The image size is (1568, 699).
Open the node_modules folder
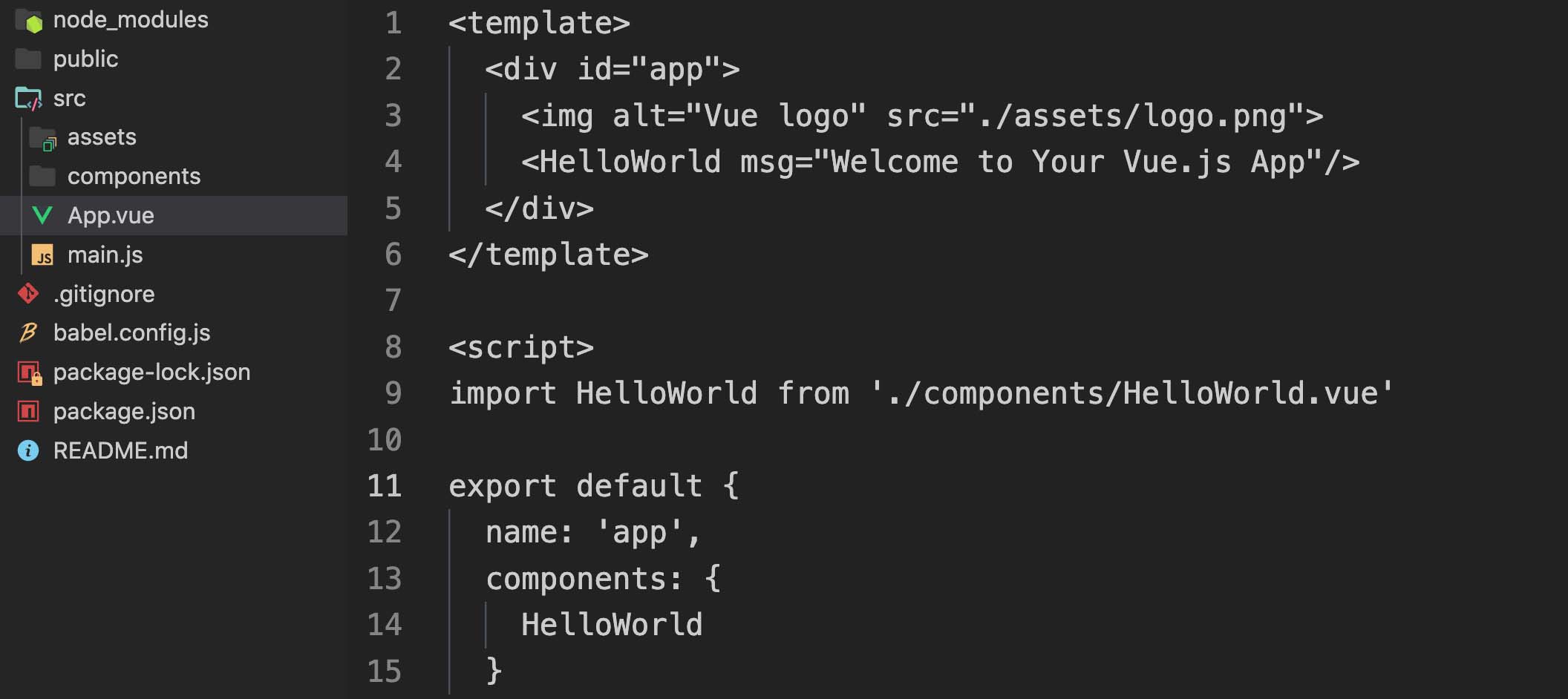click(131, 19)
